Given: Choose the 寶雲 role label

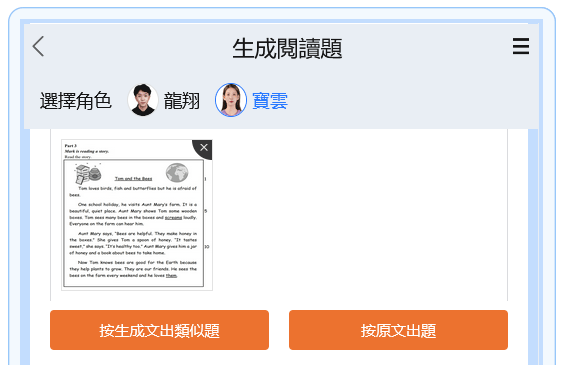Looking at the screenshot, I should click(x=270, y=101).
